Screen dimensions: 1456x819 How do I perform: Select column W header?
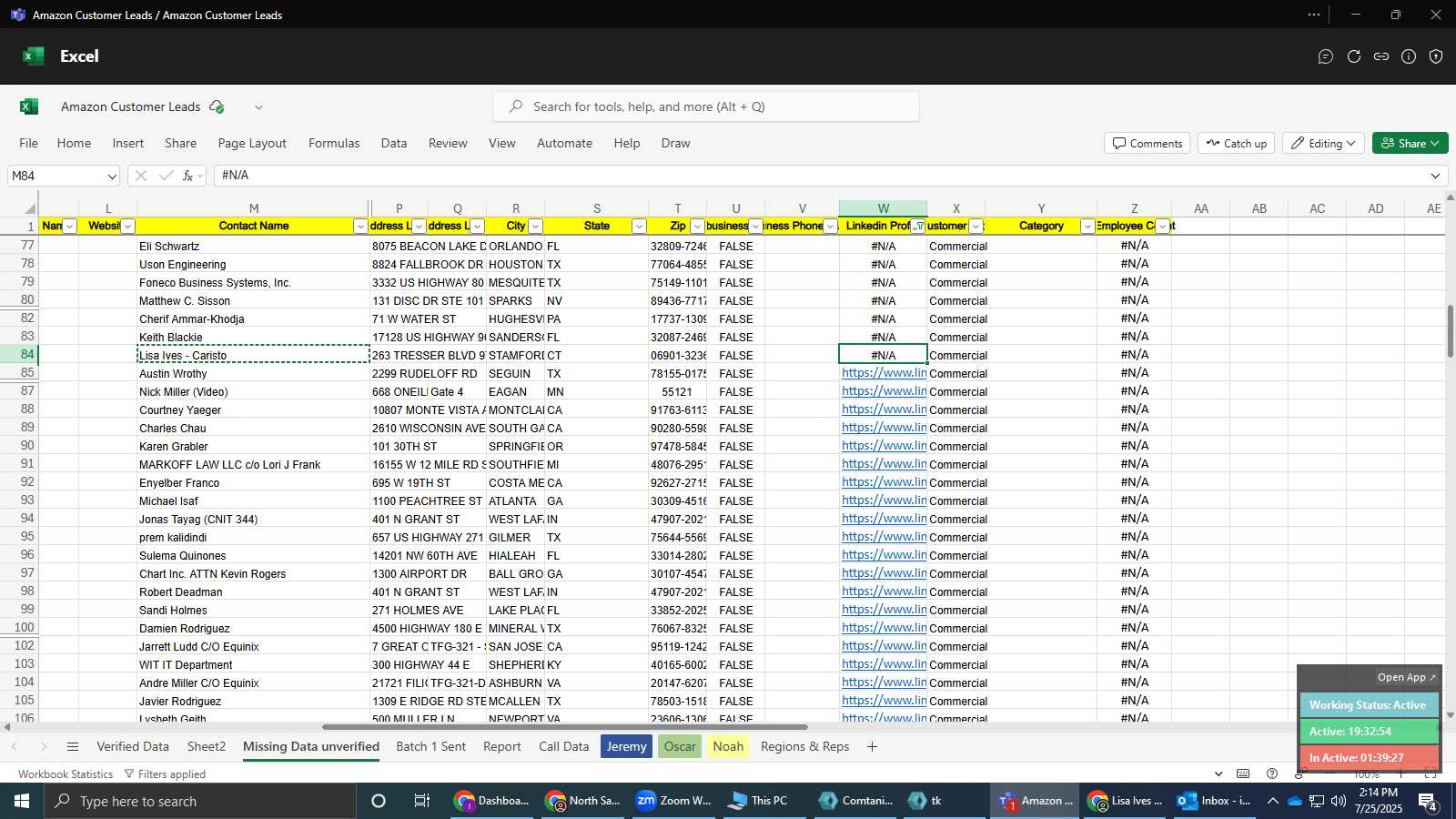[883, 208]
